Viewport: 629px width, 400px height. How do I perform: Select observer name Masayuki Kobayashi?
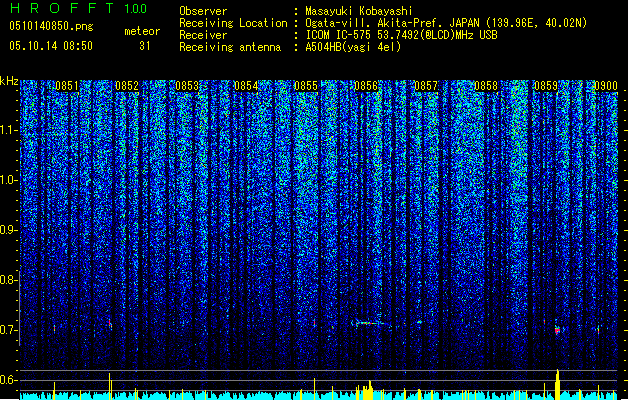(x=359, y=11)
